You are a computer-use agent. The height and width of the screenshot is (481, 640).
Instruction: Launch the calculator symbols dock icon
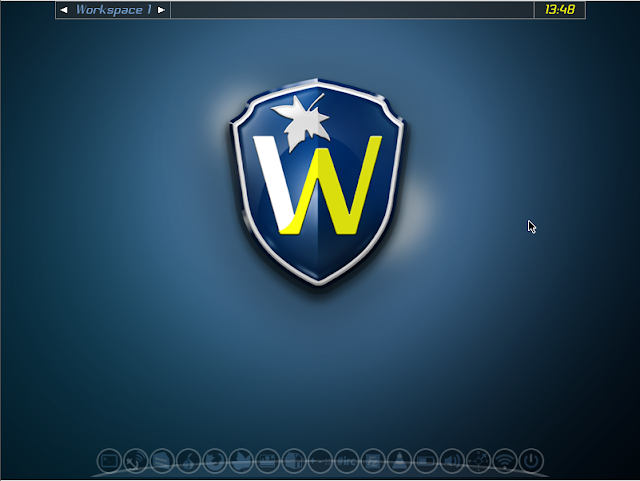point(320,461)
